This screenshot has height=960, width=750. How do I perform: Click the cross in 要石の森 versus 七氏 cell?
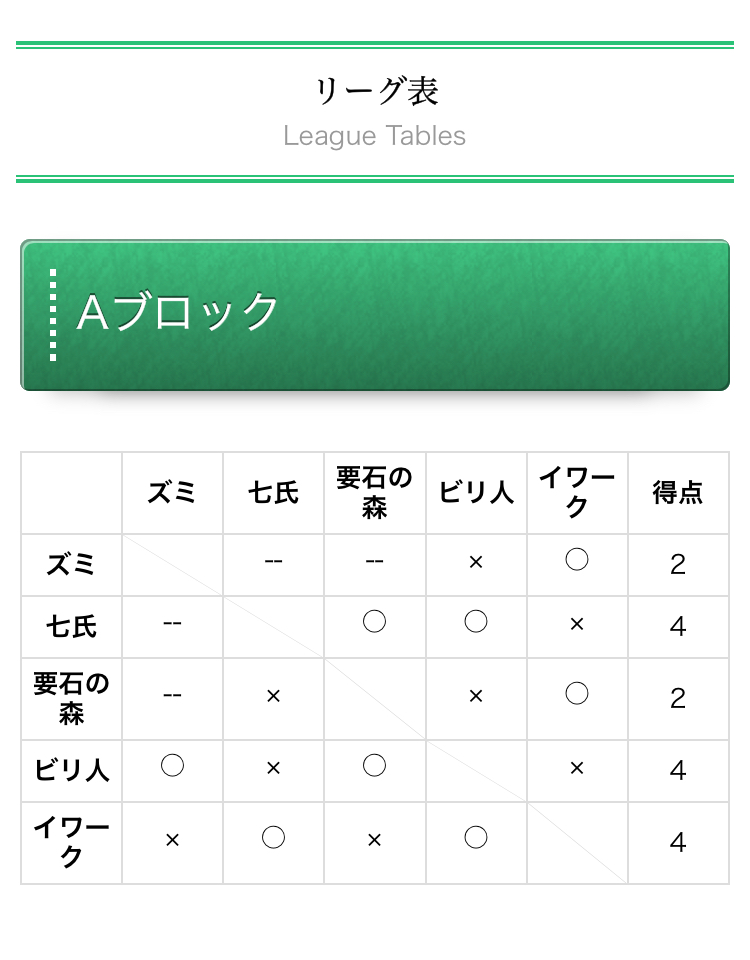point(273,696)
